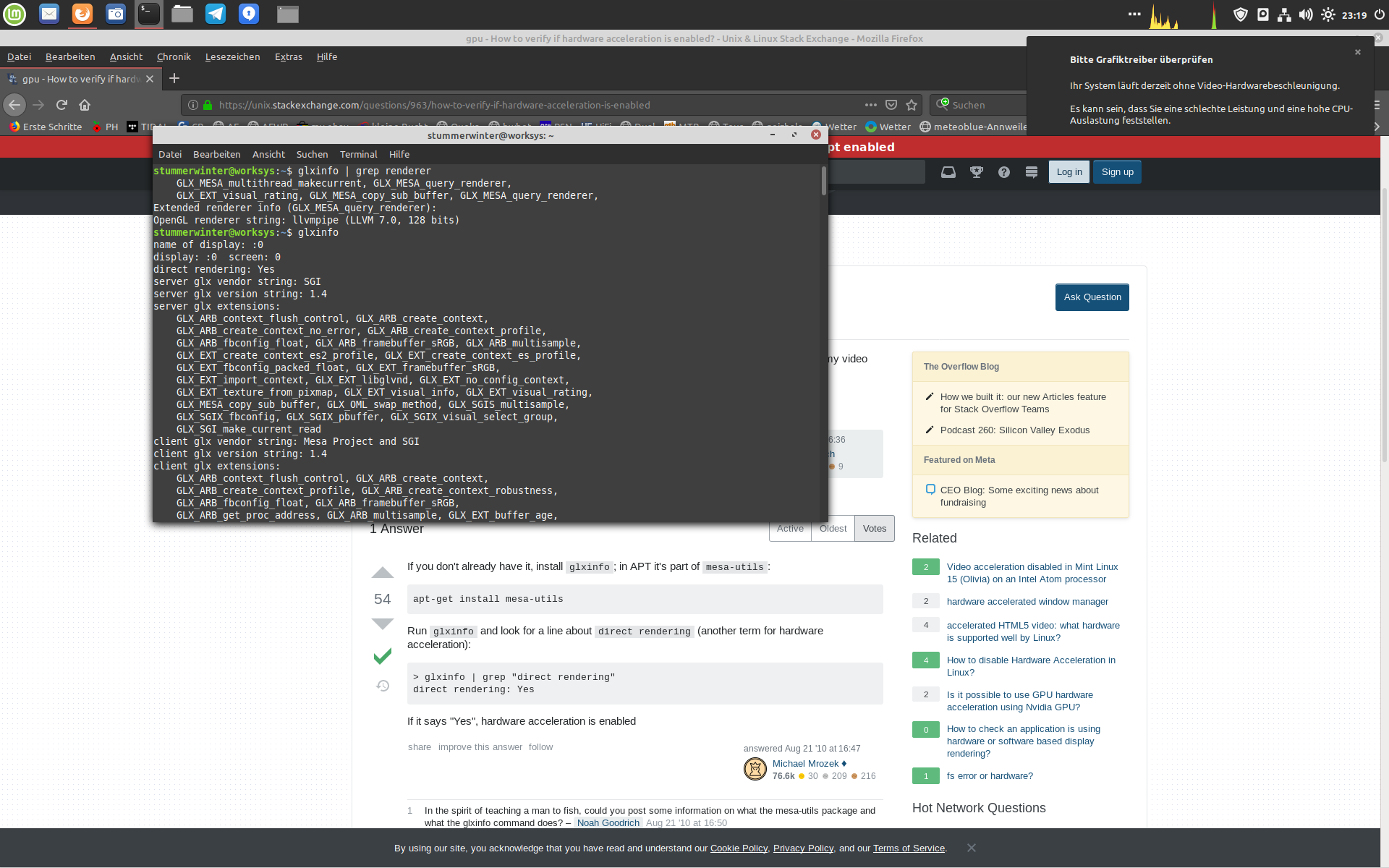1389x868 pixels.
Task: Expand the hidden bookmarks toolbar chevron
Action: tap(1377, 127)
